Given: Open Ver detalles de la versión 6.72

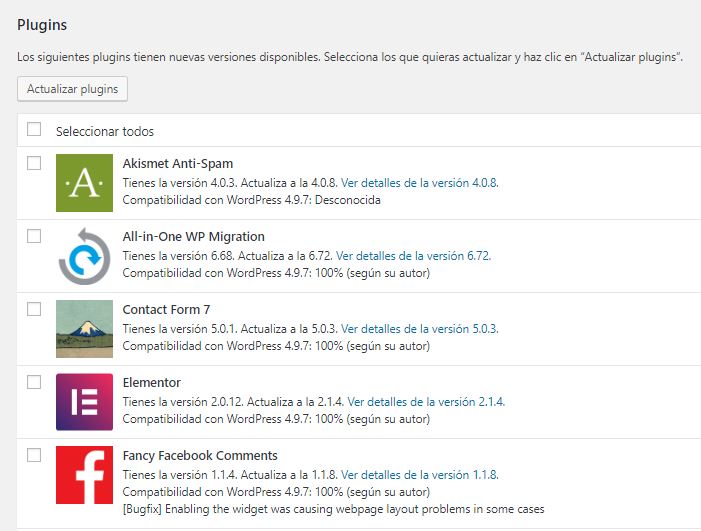Looking at the screenshot, I should pyautogui.click(x=413, y=256).
